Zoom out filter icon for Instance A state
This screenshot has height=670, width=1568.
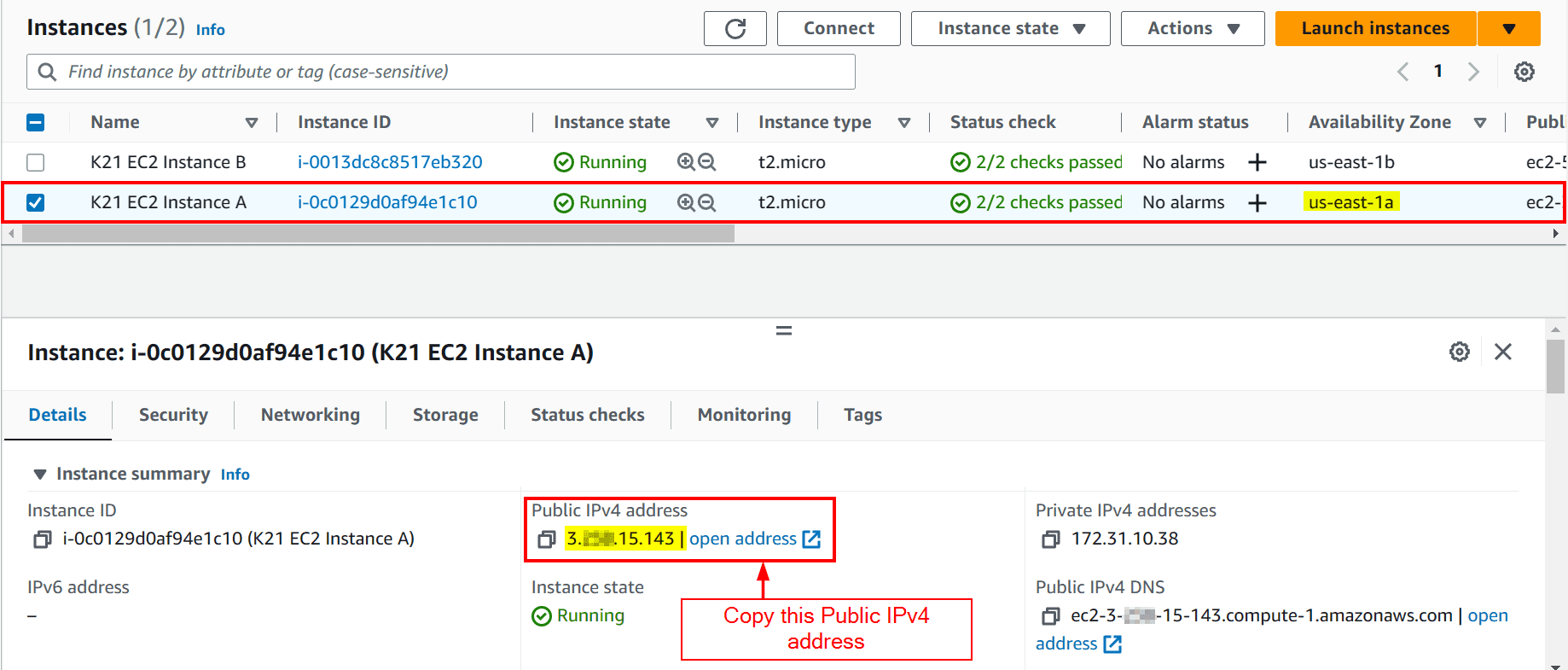707,203
